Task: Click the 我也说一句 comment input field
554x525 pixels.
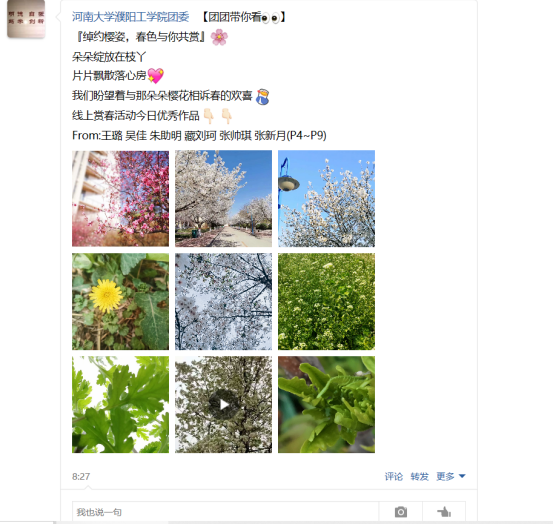Action: 225,512
